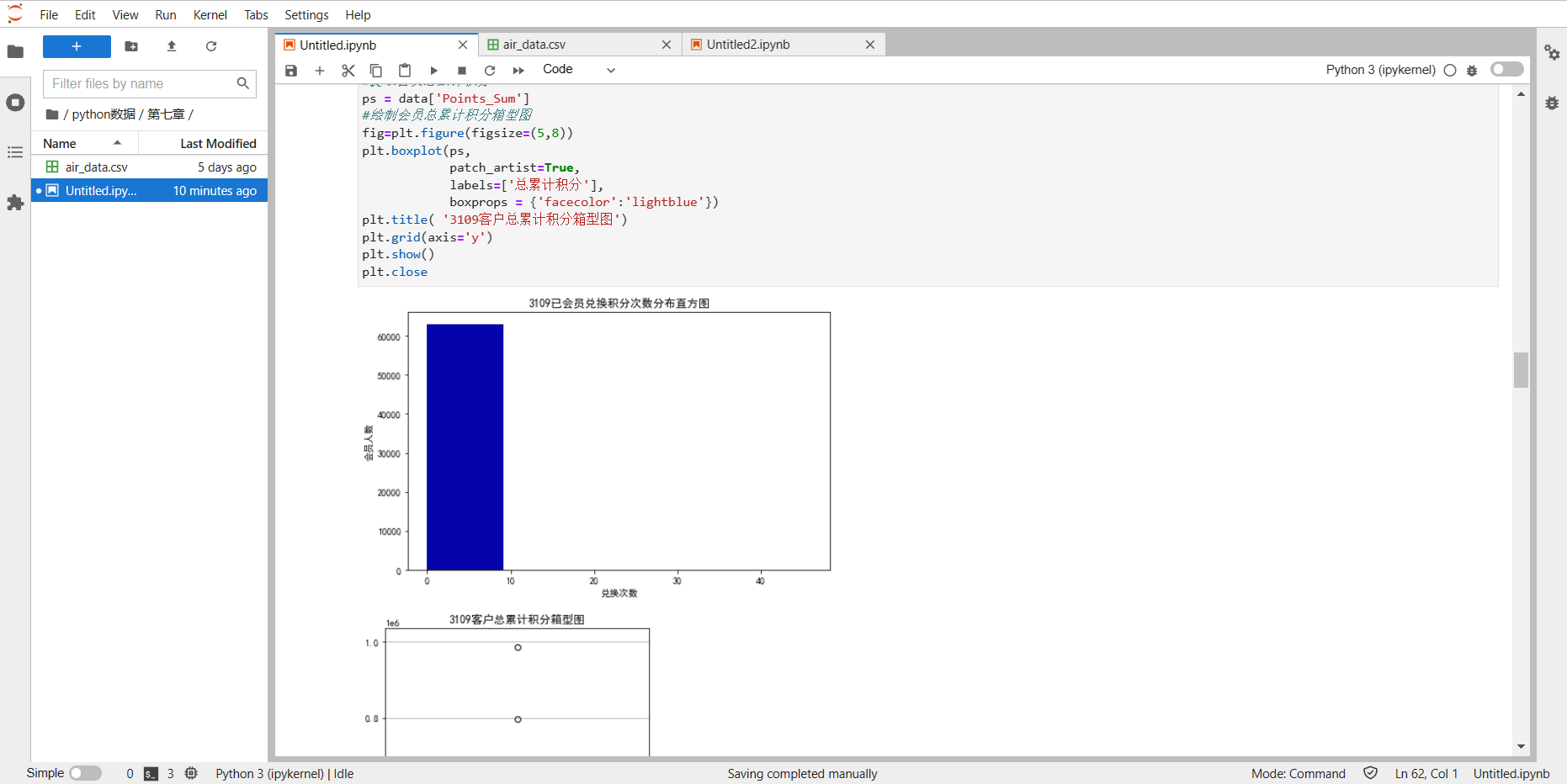Select air_data.csv in the file list
1567x784 pixels.
tap(150, 167)
